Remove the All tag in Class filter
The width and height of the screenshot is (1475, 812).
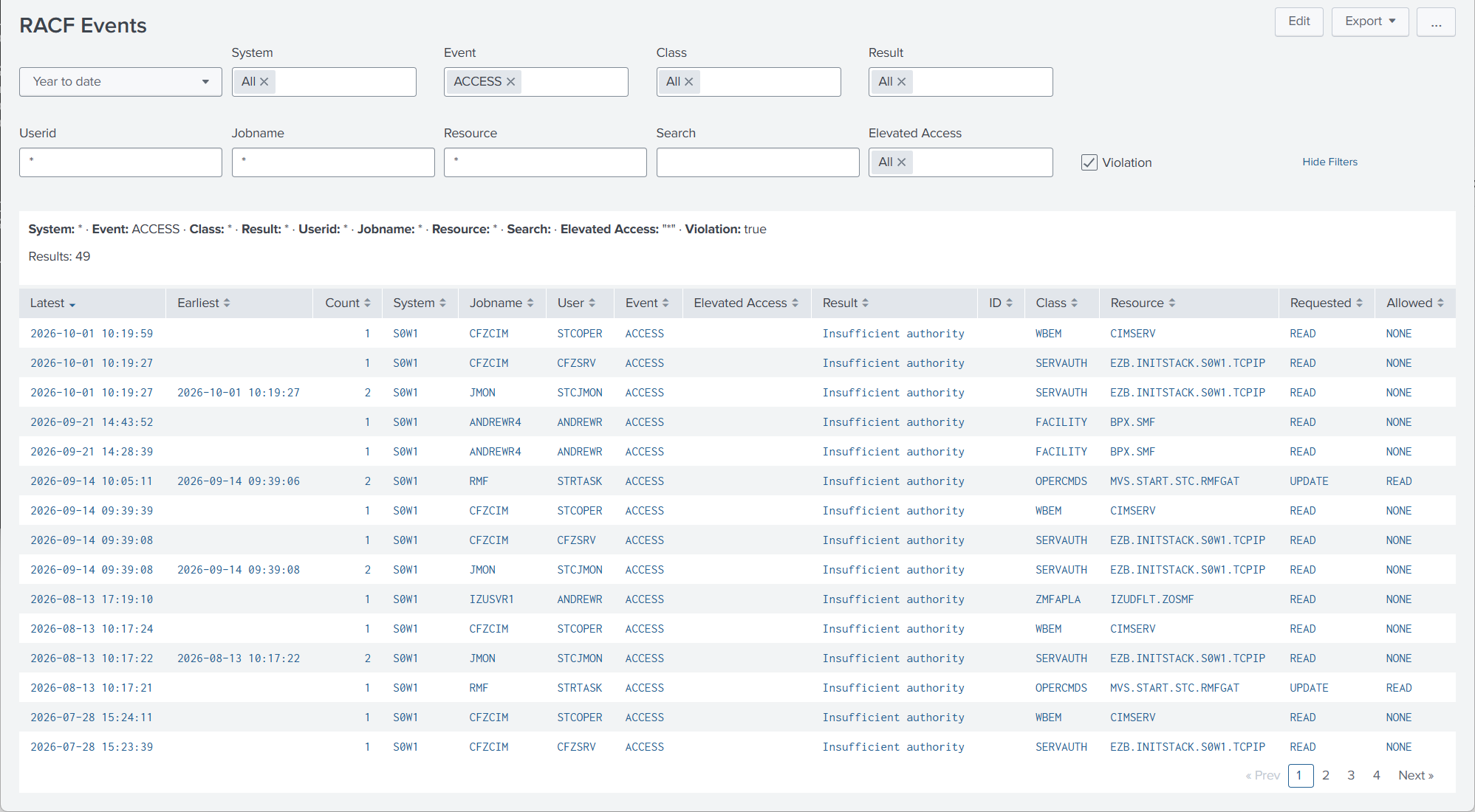pyautogui.click(x=688, y=82)
